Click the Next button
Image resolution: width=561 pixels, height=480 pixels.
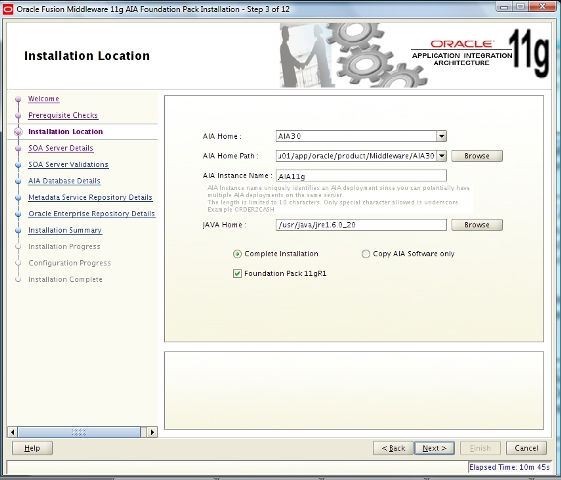pyautogui.click(x=434, y=448)
